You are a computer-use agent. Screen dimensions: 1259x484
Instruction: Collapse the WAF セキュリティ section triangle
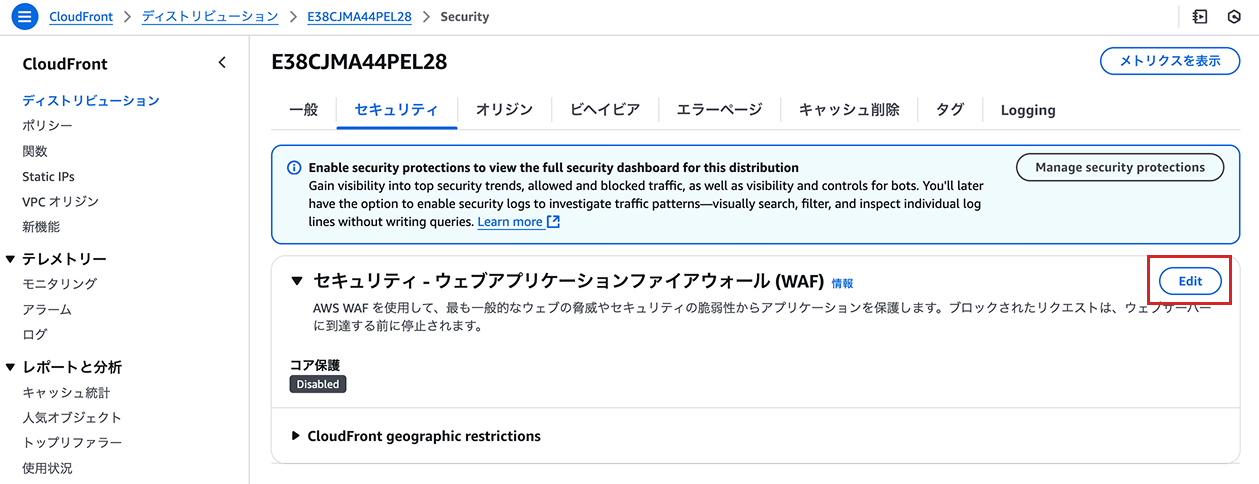pos(297,281)
